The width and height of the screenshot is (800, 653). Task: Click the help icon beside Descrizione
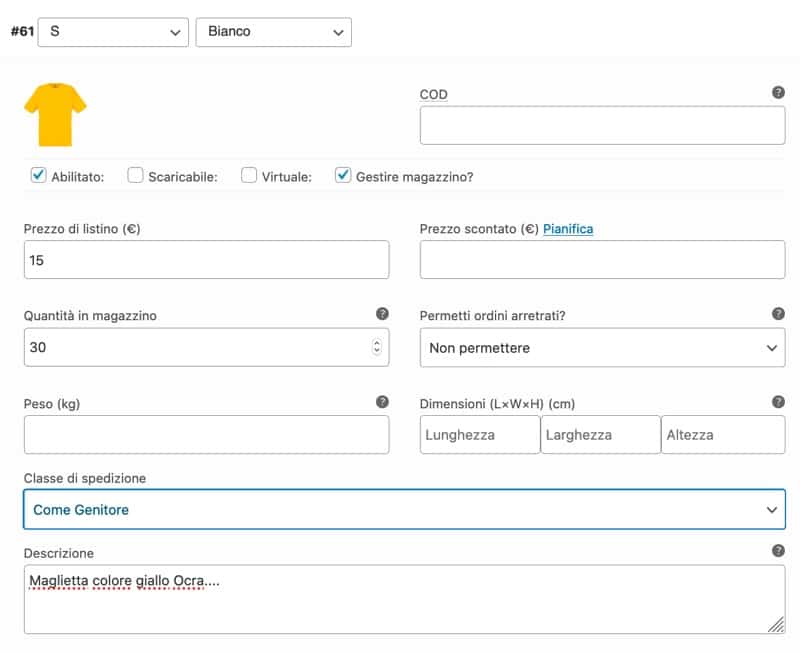(x=778, y=551)
